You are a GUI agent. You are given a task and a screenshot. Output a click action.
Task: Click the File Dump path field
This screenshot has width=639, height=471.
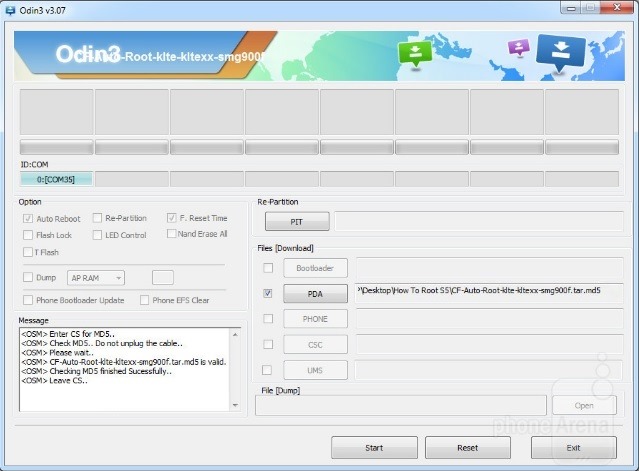[401, 405]
